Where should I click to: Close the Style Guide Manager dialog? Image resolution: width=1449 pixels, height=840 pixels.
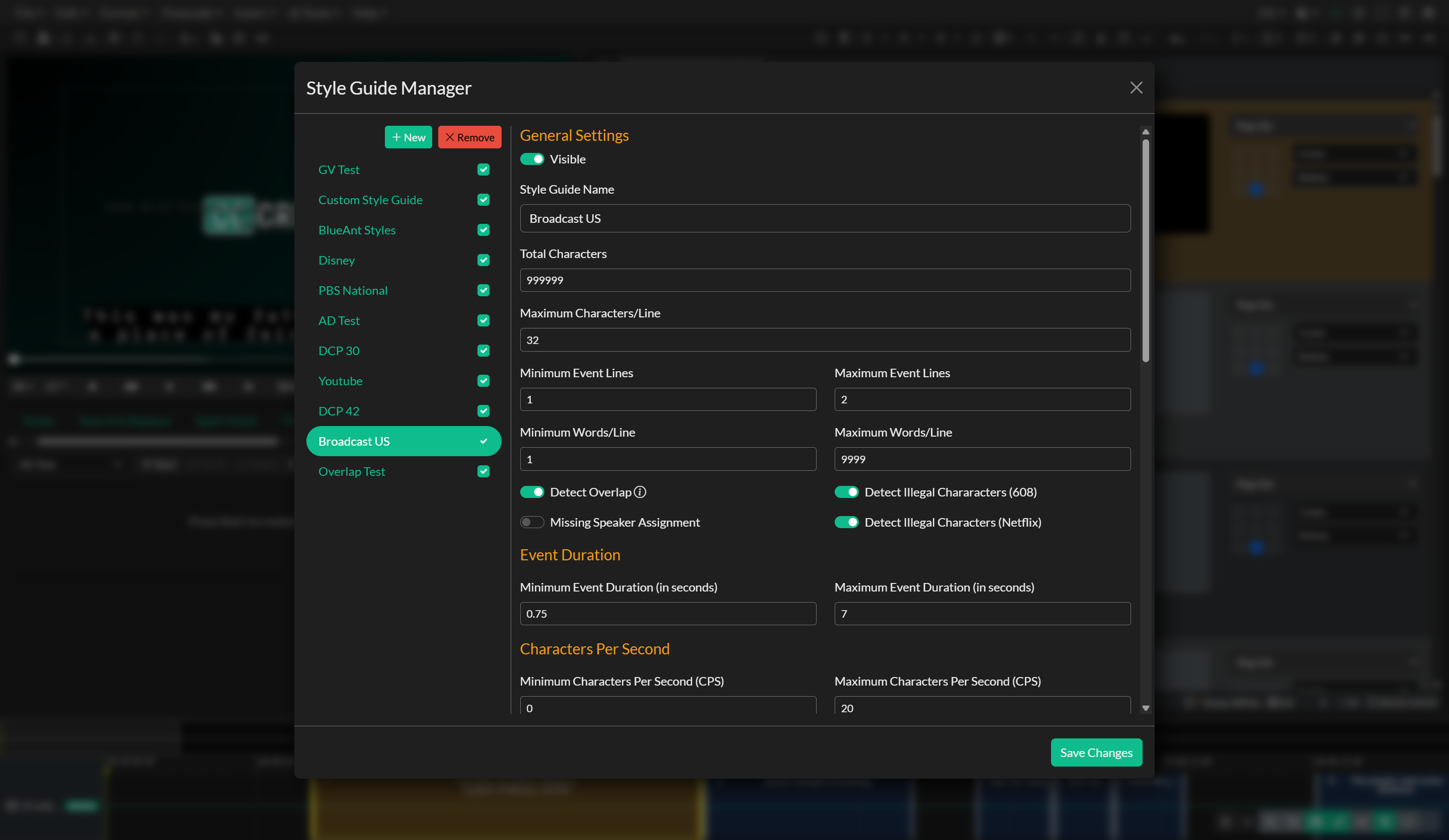click(1136, 88)
